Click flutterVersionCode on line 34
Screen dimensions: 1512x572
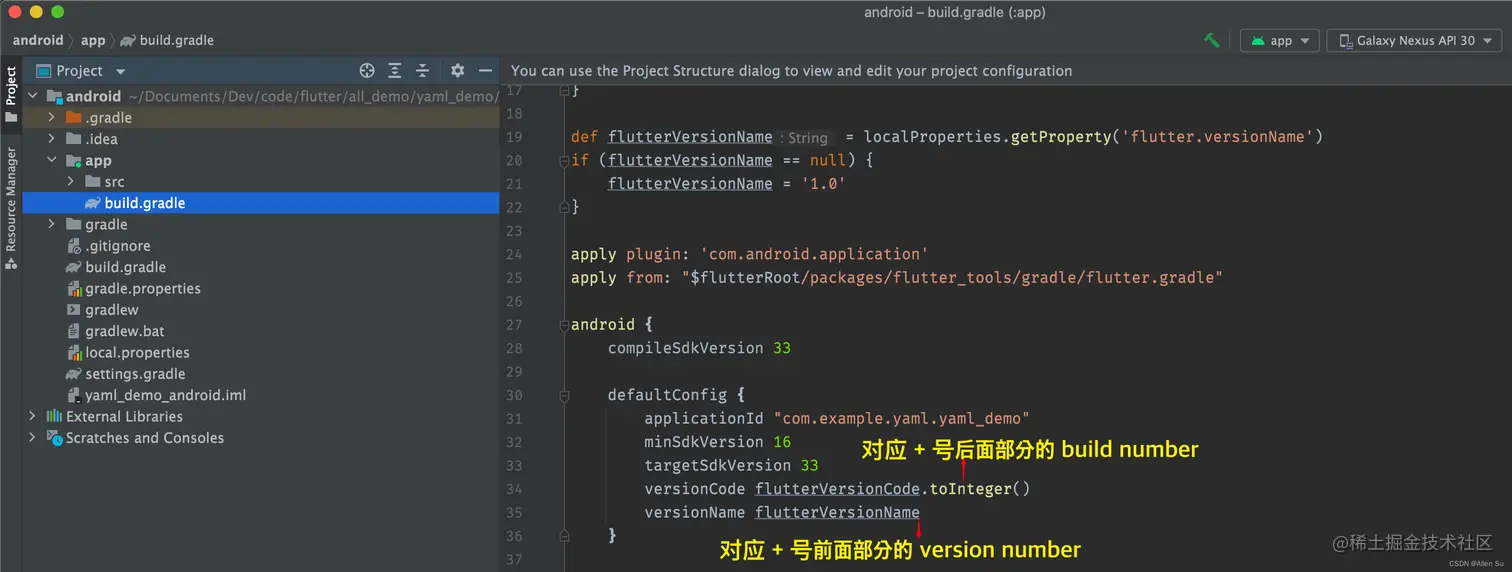click(837, 489)
